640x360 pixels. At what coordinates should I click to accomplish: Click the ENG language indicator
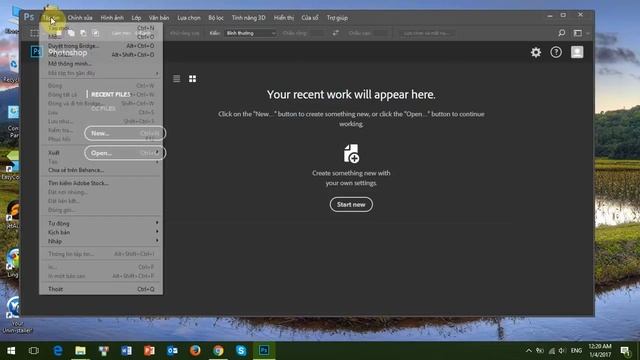[x=576, y=351]
